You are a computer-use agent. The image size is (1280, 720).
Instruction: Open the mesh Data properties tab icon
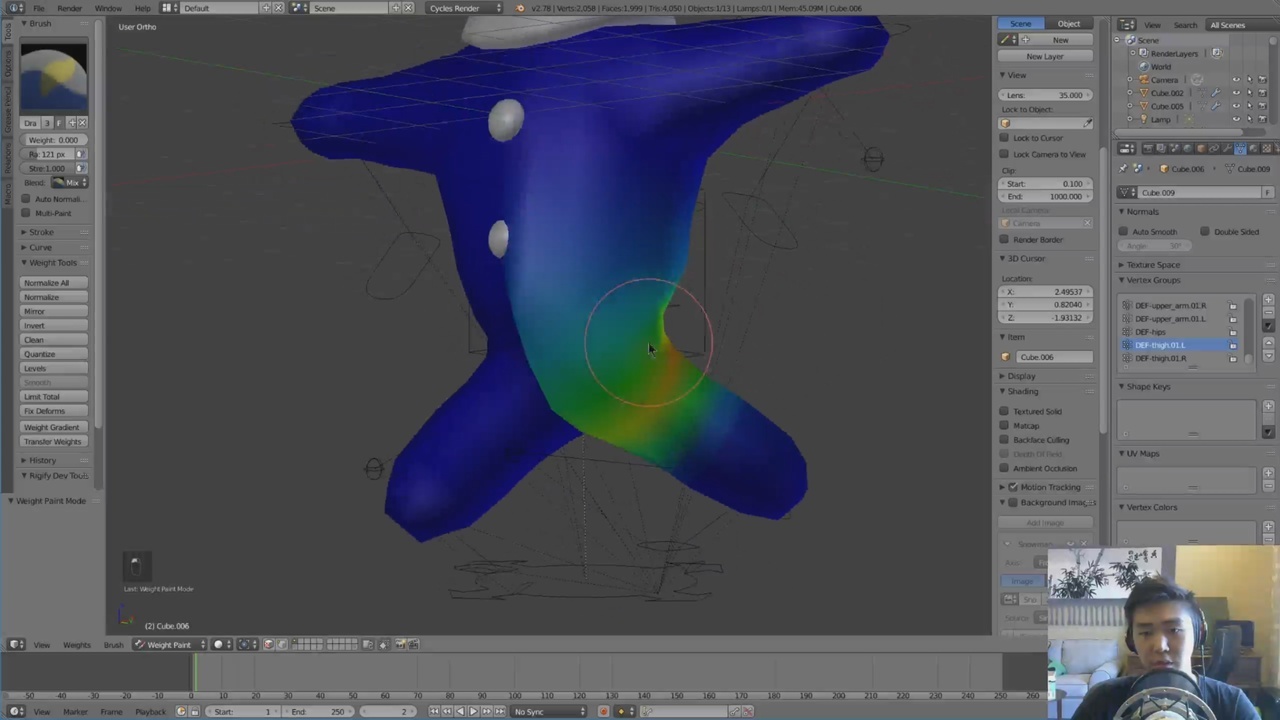click(1240, 149)
